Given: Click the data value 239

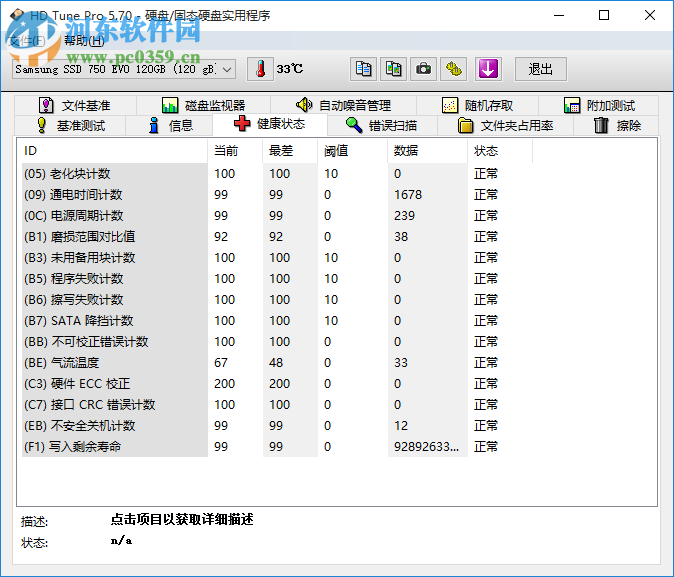Looking at the screenshot, I should pyautogui.click(x=404, y=216).
